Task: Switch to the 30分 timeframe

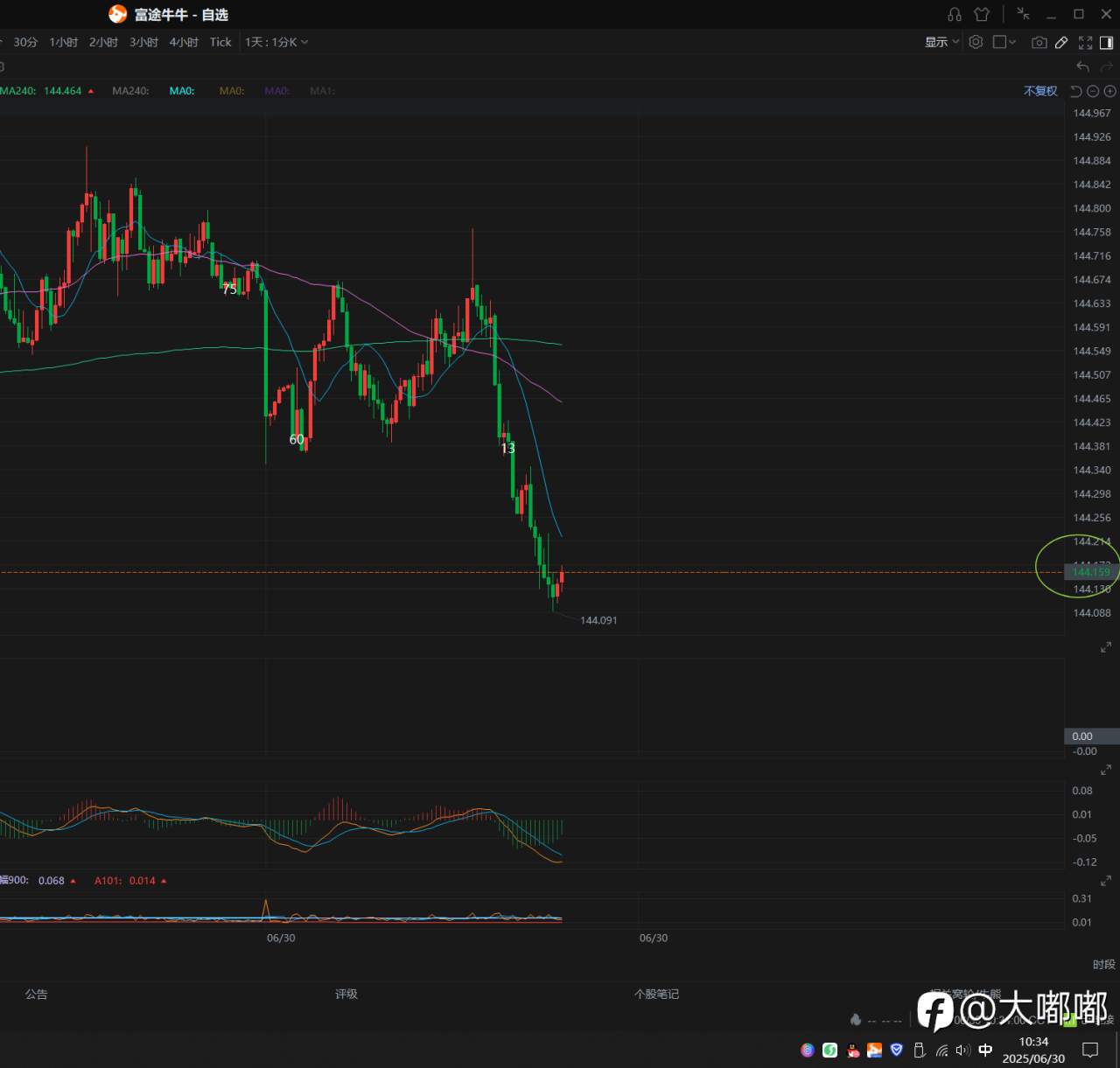Action: (x=25, y=42)
